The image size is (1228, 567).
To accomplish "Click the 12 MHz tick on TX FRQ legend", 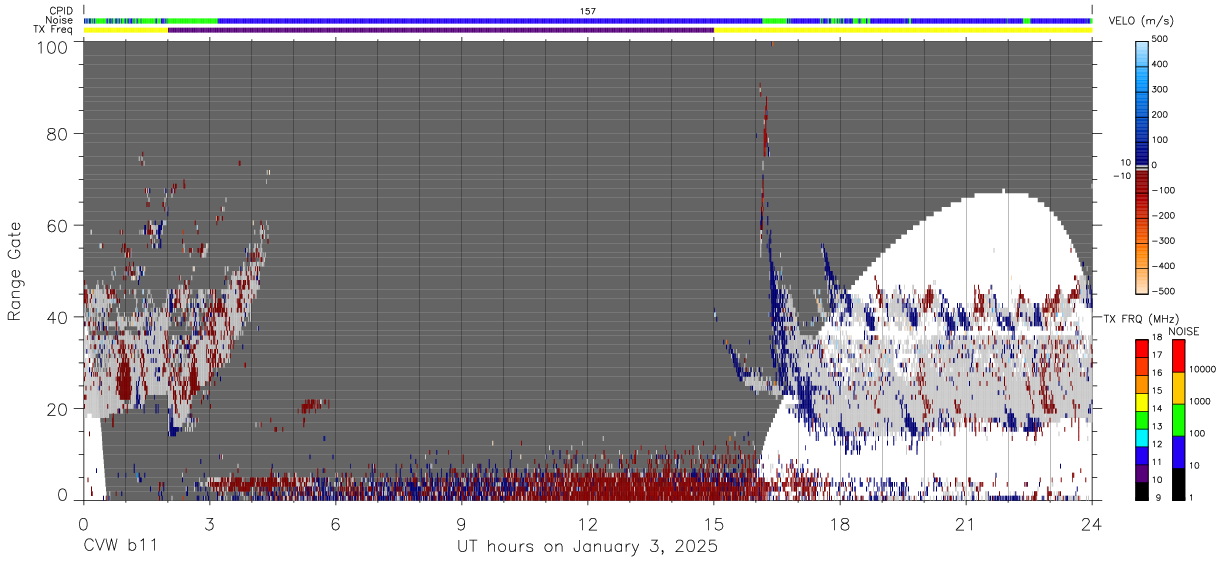I will [x=1157, y=445].
